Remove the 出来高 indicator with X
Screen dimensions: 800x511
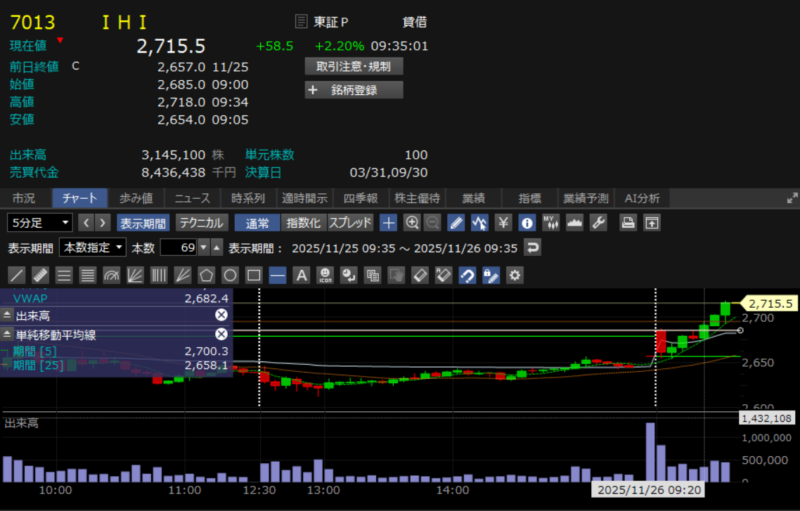[221, 315]
